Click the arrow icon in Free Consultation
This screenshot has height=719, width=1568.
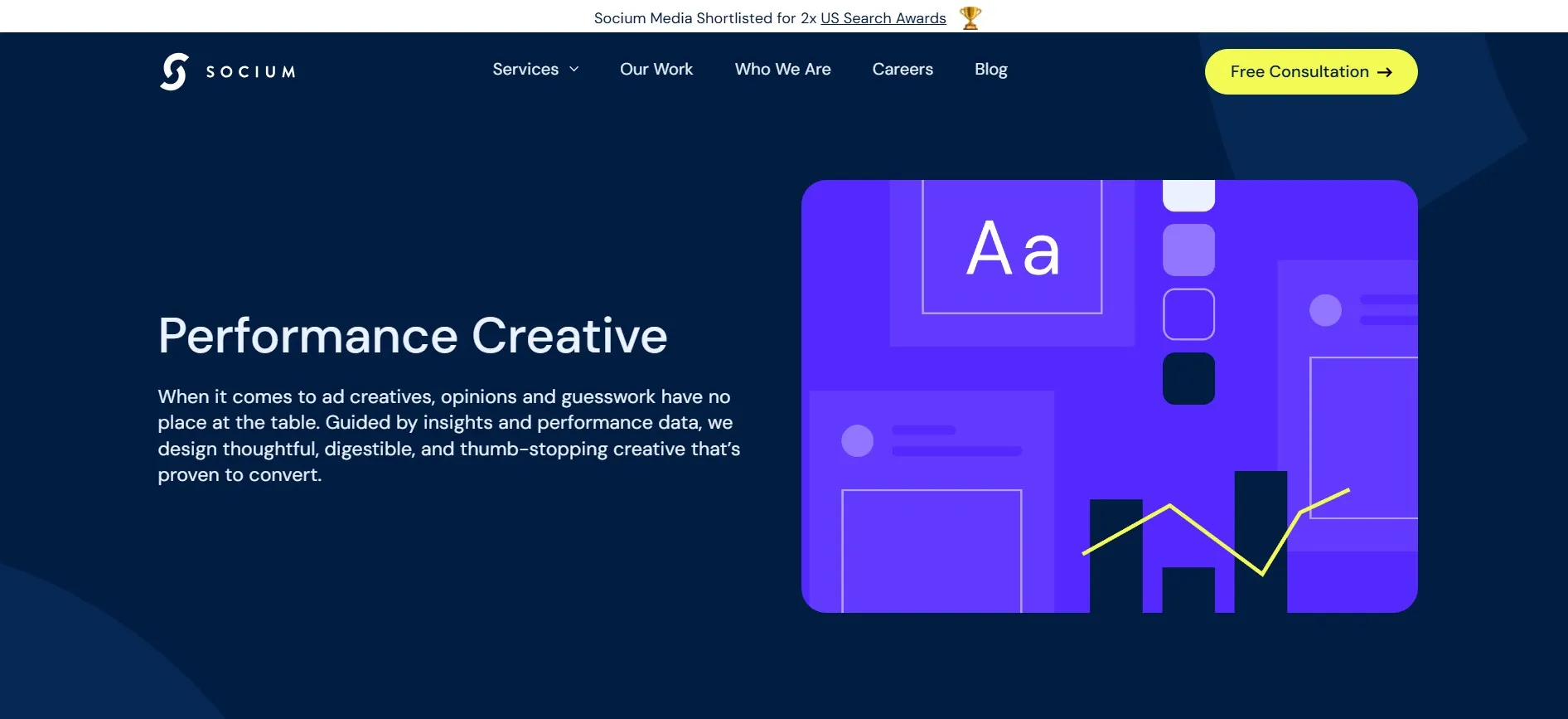tap(1385, 72)
